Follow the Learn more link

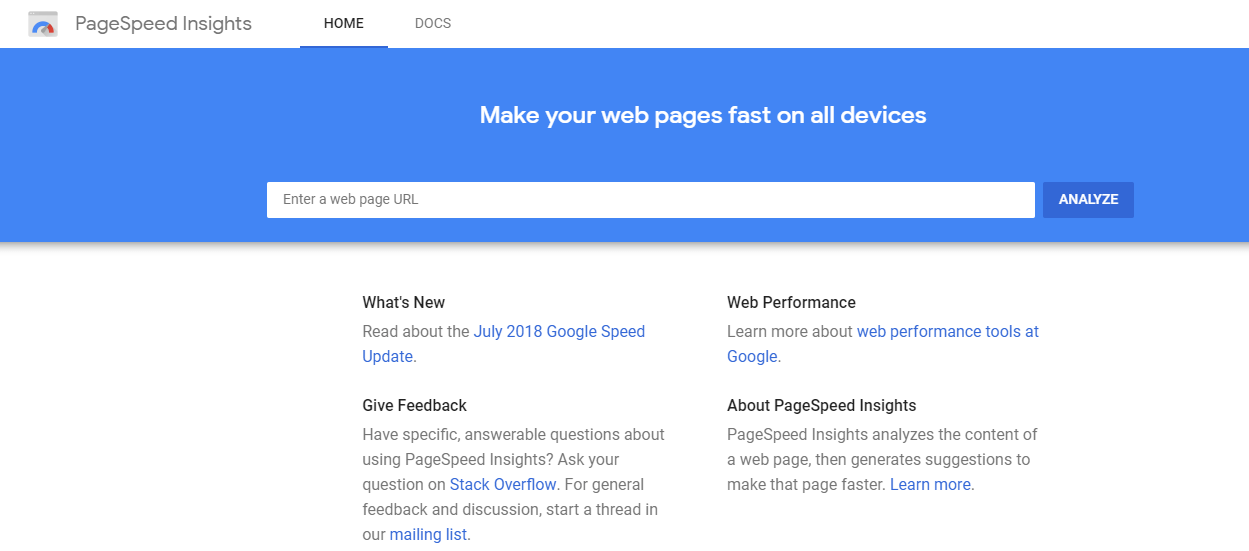tap(930, 484)
